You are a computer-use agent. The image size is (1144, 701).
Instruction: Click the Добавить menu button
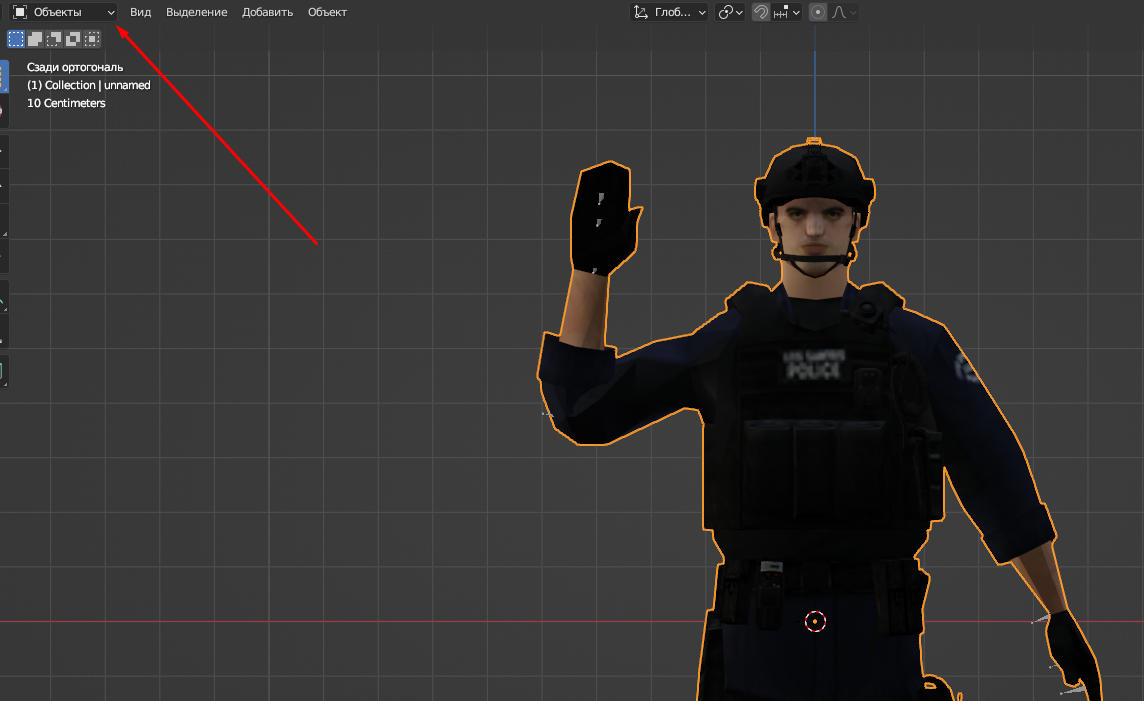(x=267, y=12)
